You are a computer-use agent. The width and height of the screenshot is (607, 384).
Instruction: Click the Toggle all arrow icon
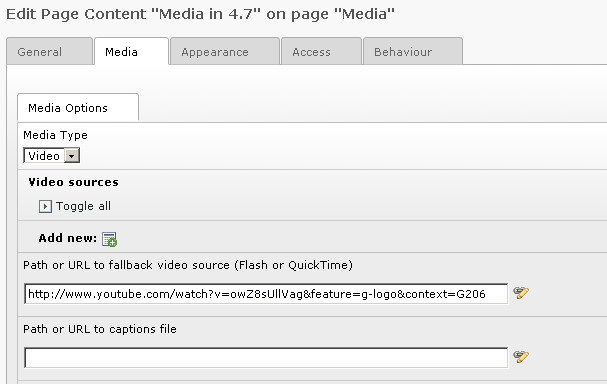click(x=45, y=206)
